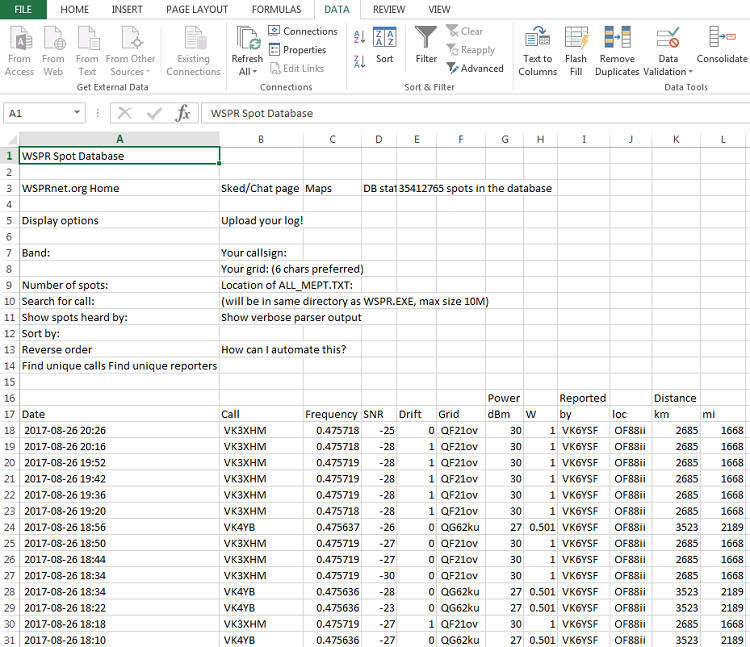
Task: Click the Sort Z to A icon
Action: (359, 60)
